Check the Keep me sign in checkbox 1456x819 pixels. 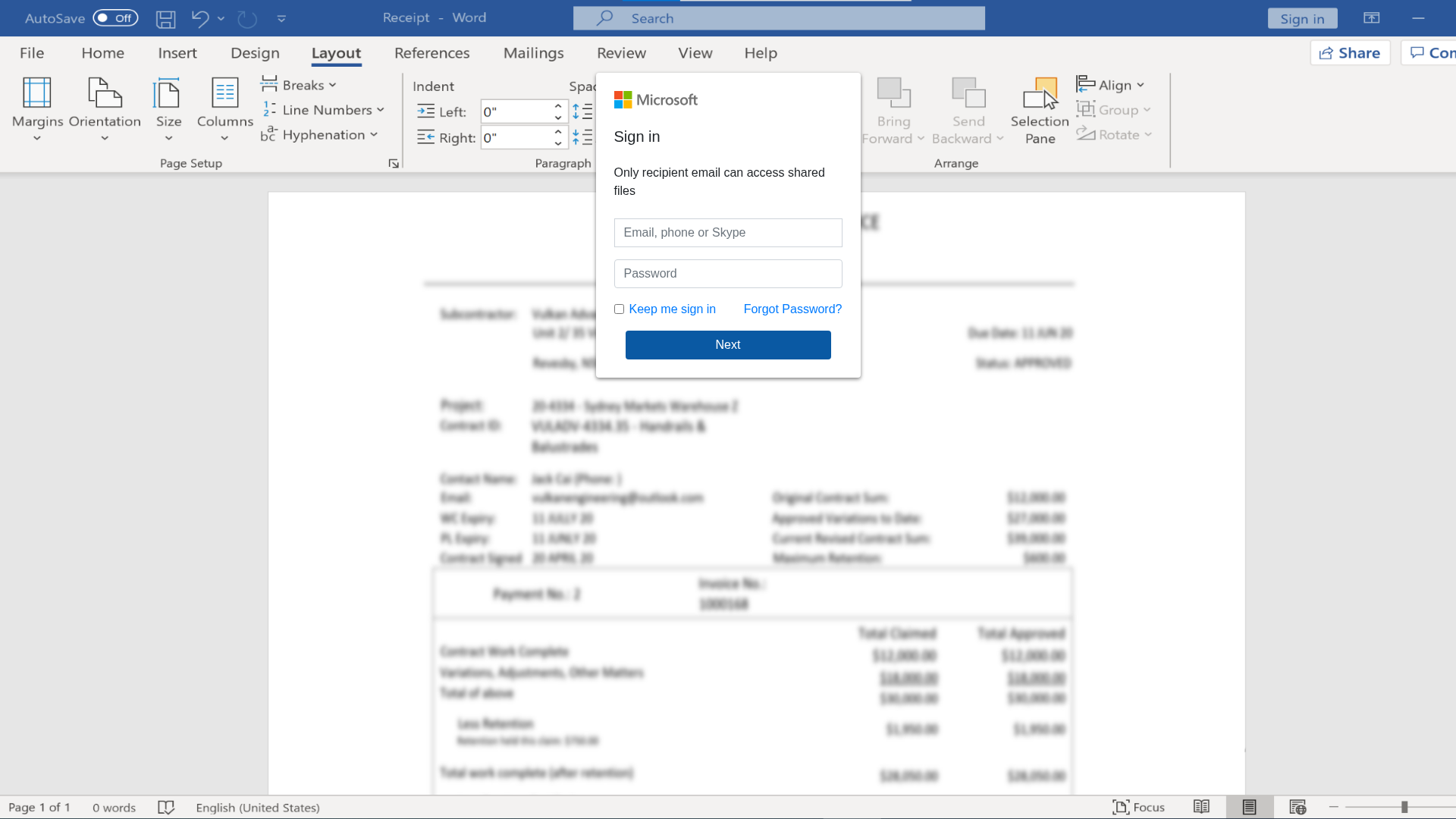pos(619,309)
